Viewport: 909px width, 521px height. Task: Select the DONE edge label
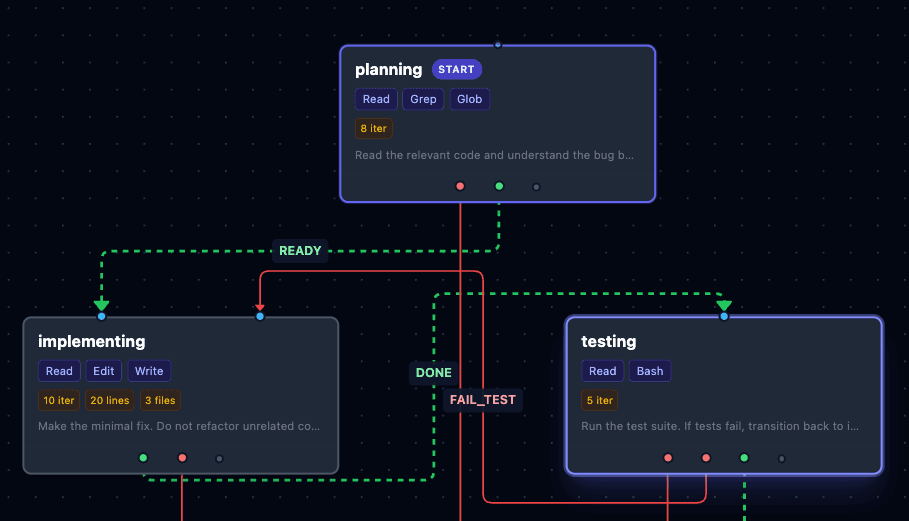coord(434,373)
